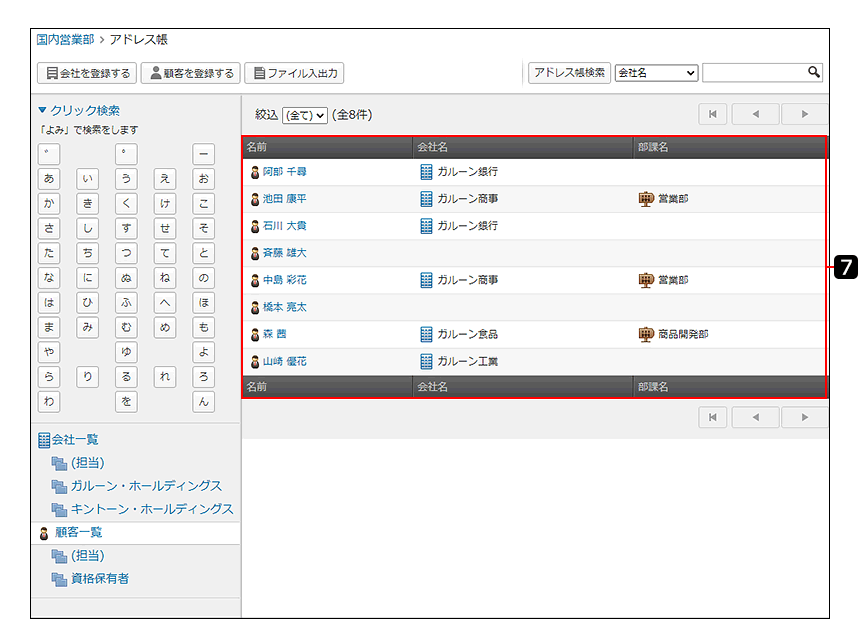Image resolution: width=858 pixels, height=619 pixels.
Task: Click the building icon beside ガルーン食品
Action: point(427,334)
